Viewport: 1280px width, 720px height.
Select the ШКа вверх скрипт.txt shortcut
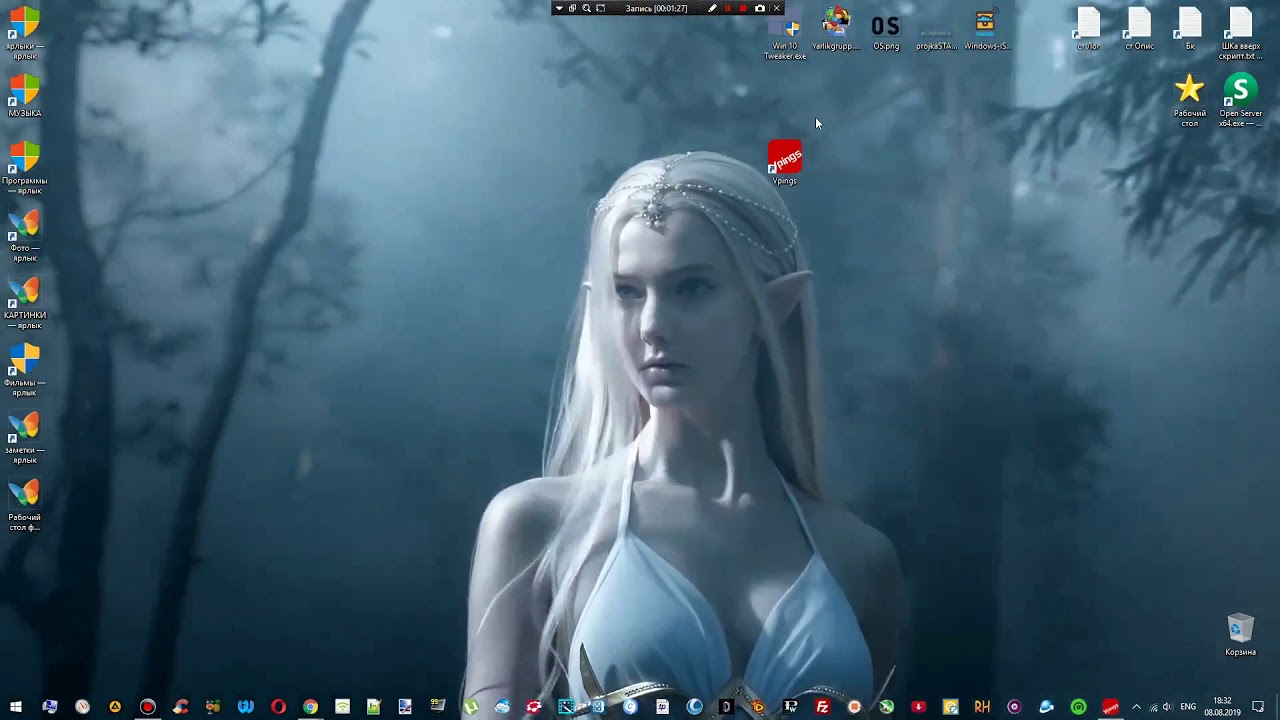[1240, 34]
